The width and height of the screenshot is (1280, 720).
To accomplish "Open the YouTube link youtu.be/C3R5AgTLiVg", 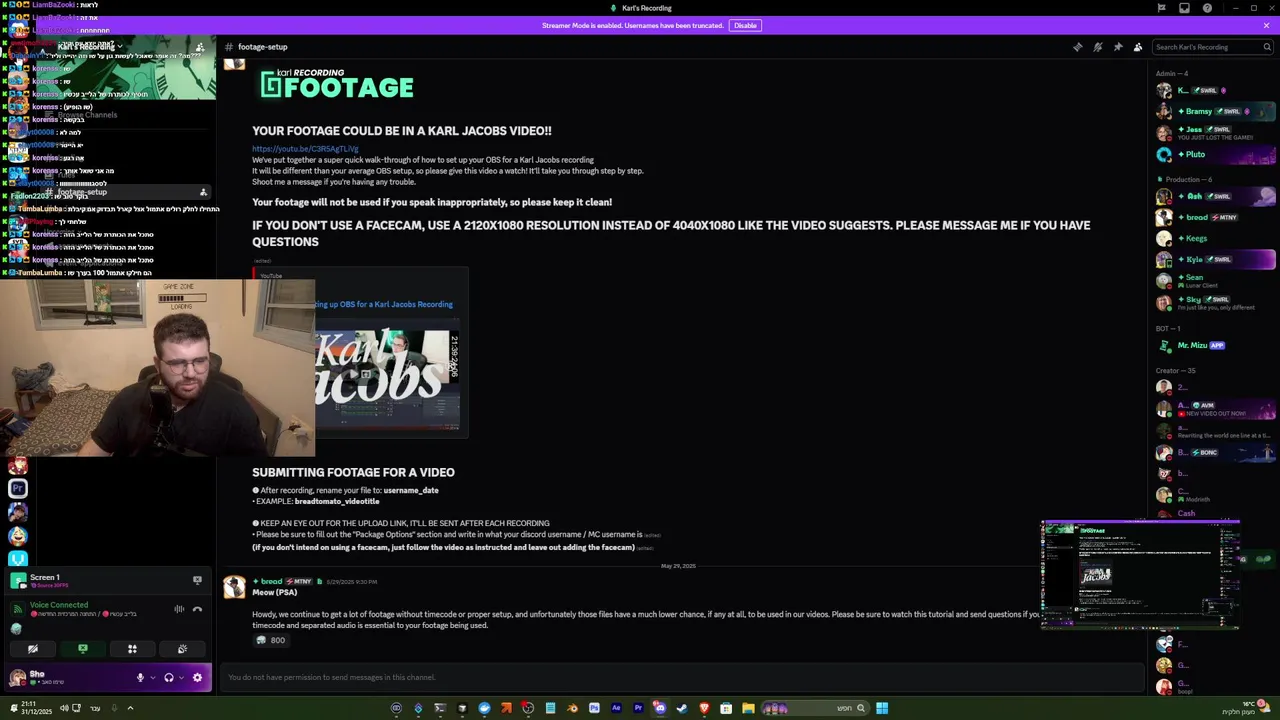I will coord(305,149).
